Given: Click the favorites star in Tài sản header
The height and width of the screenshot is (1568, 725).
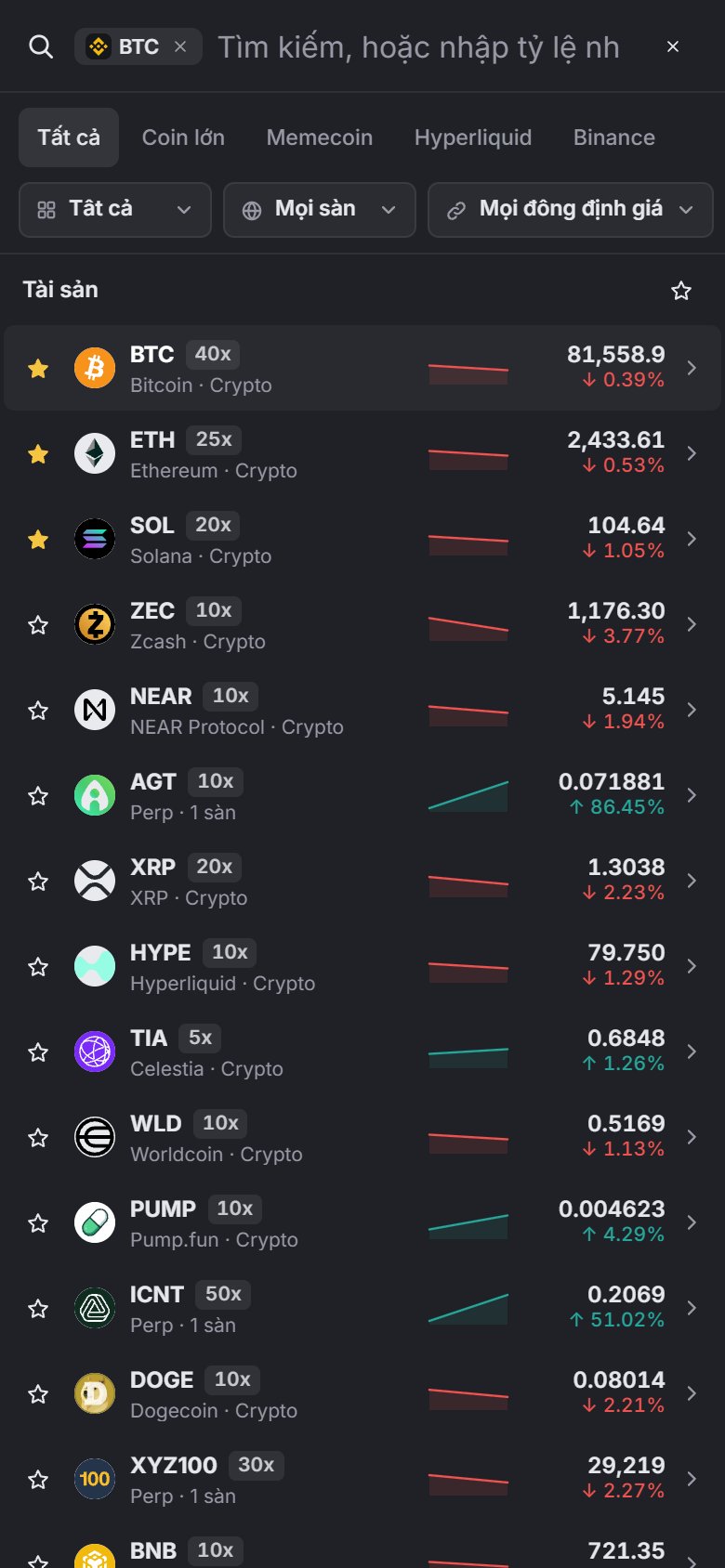Looking at the screenshot, I should pyautogui.click(x=681, y=291).
